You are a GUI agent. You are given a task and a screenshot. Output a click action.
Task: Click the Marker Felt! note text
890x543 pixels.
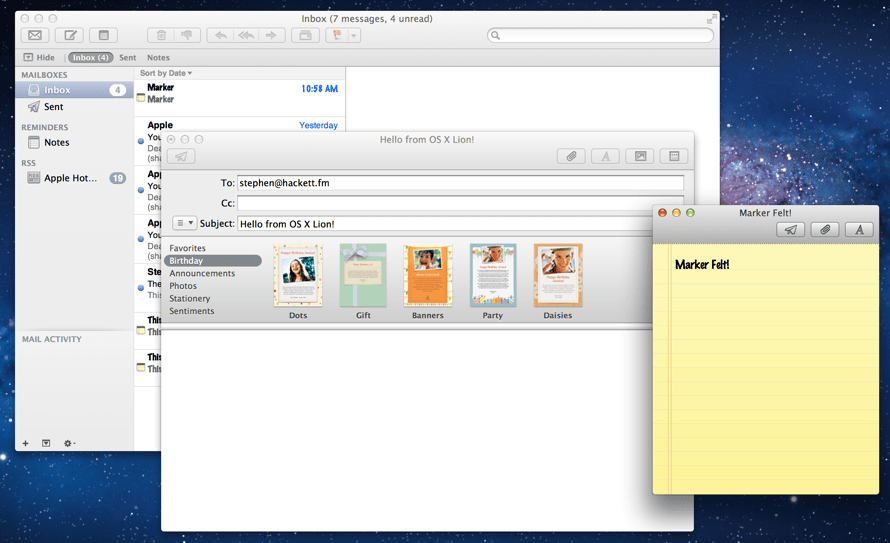[x=702, y=264]
